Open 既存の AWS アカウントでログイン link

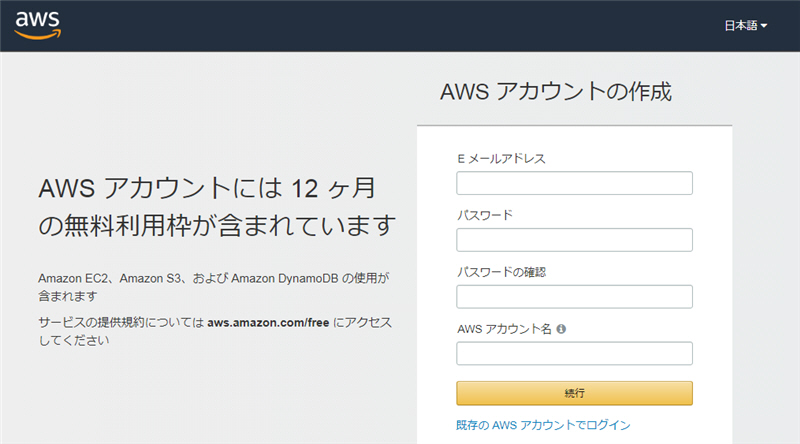coord(543,425)
